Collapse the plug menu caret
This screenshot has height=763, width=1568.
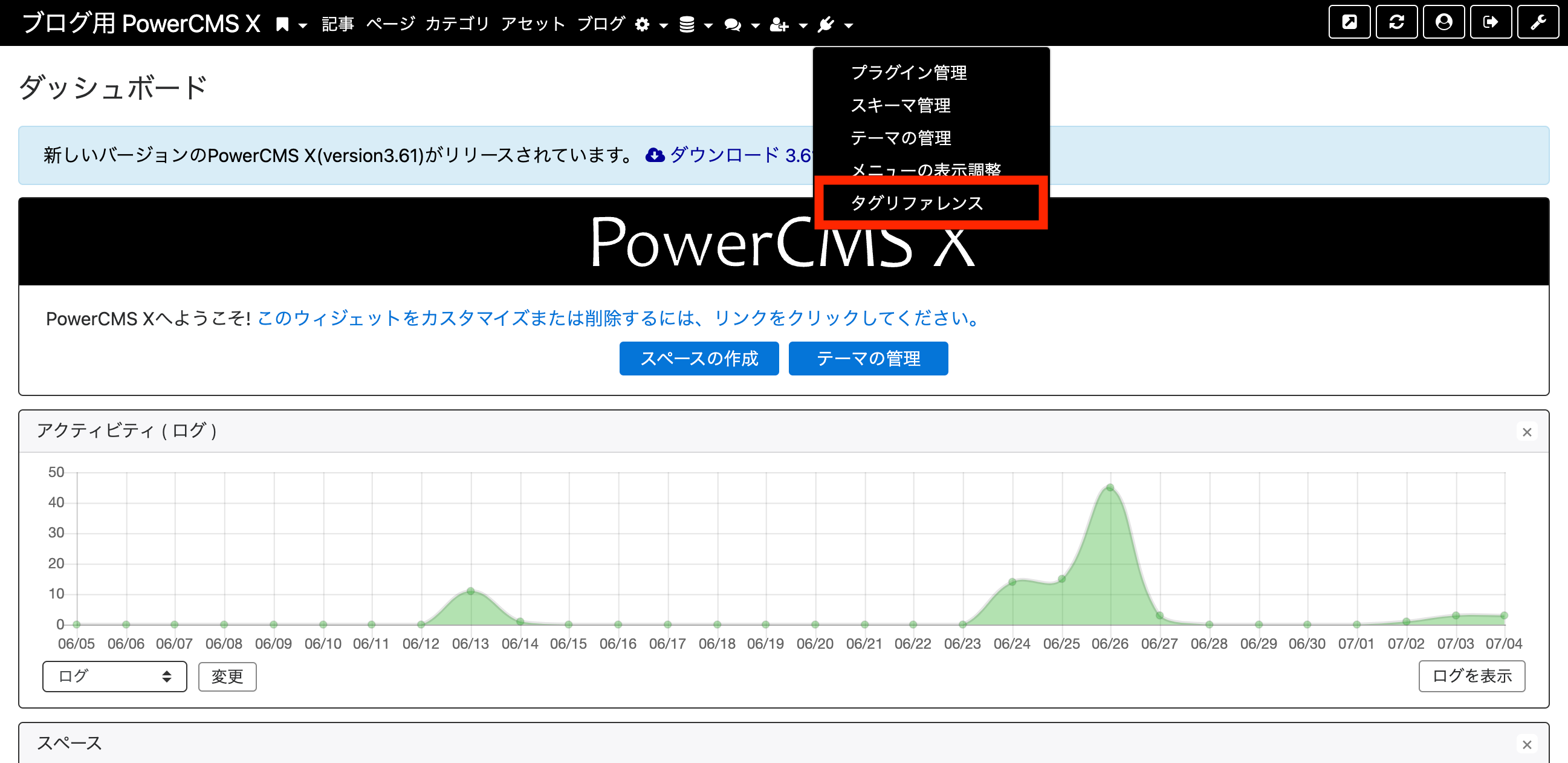[x=849, y=25]
